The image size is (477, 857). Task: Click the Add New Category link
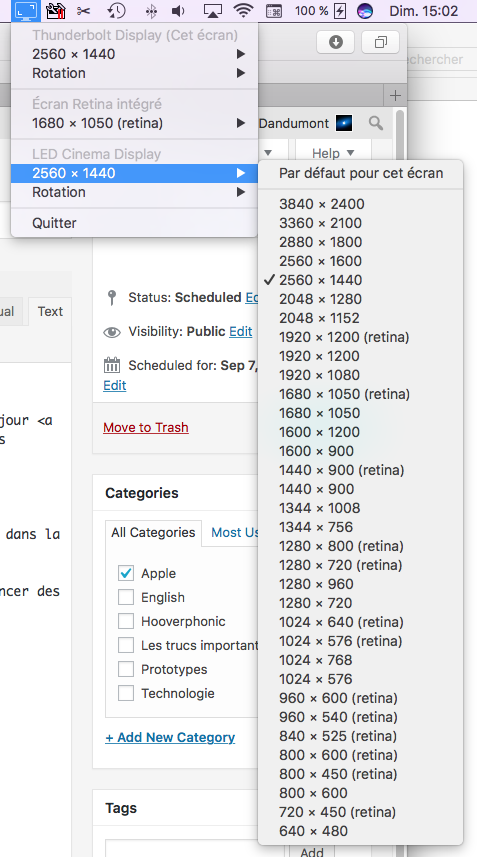pos(170,737)
